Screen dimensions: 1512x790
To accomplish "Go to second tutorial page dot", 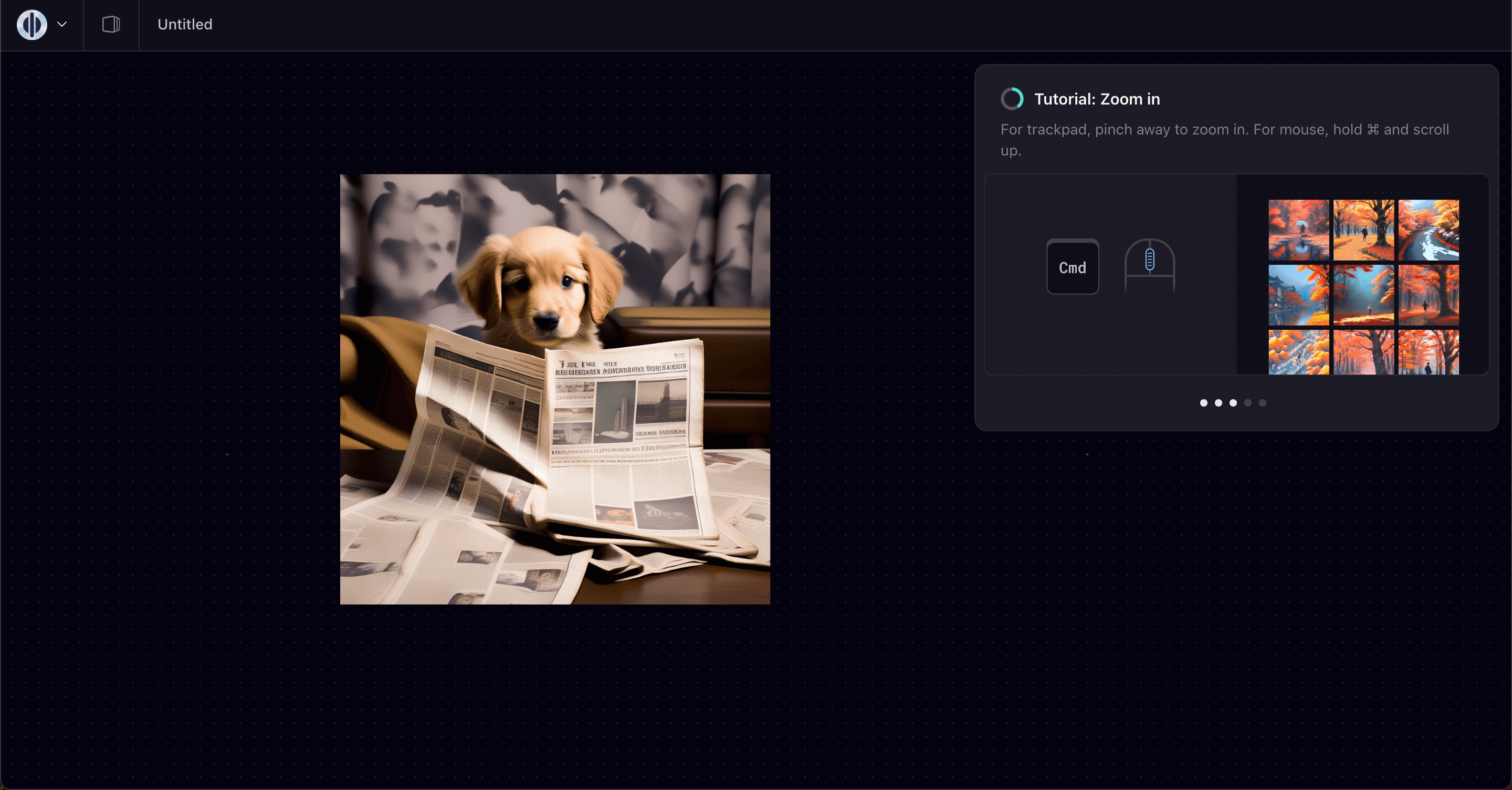I will coord(1218,403).
